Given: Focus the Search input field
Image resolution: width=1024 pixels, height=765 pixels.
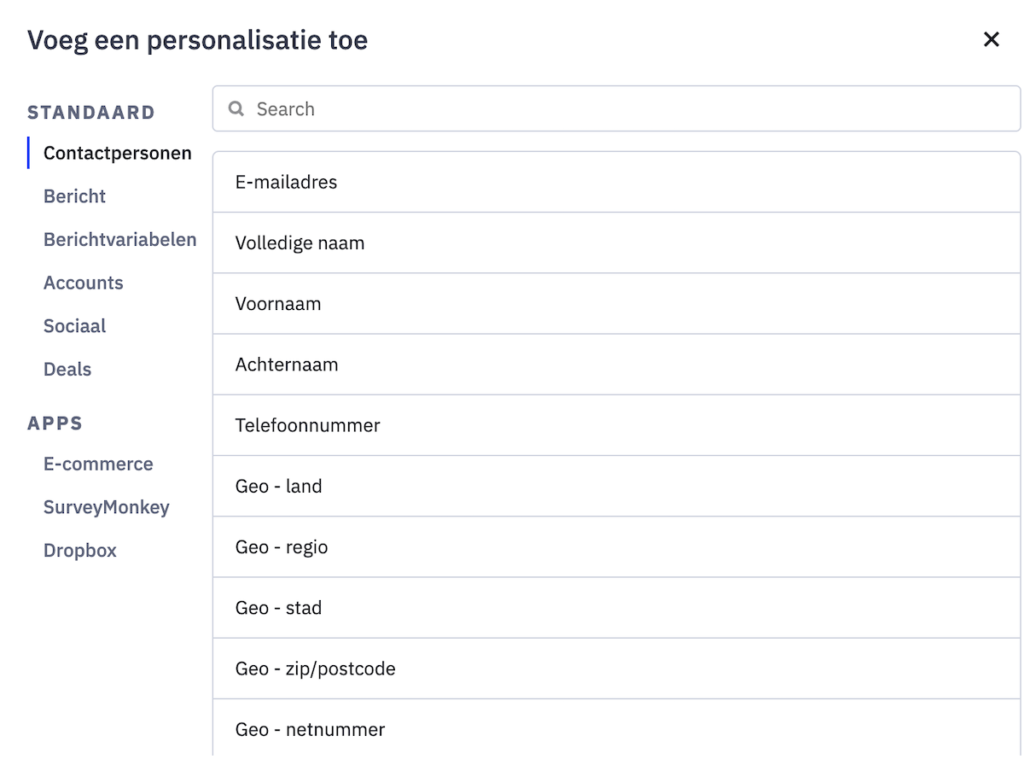Looking at the screenshot, I should click(x=620, y=109).
